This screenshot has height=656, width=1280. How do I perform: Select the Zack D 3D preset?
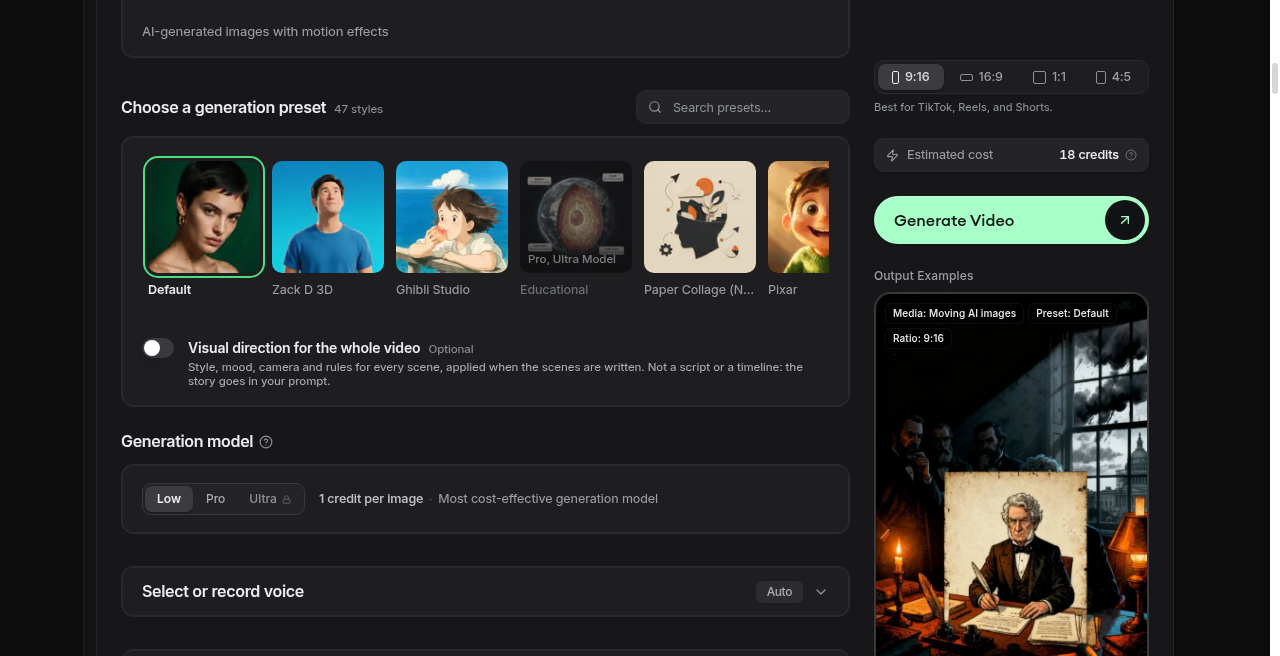[x=328, y=217]
